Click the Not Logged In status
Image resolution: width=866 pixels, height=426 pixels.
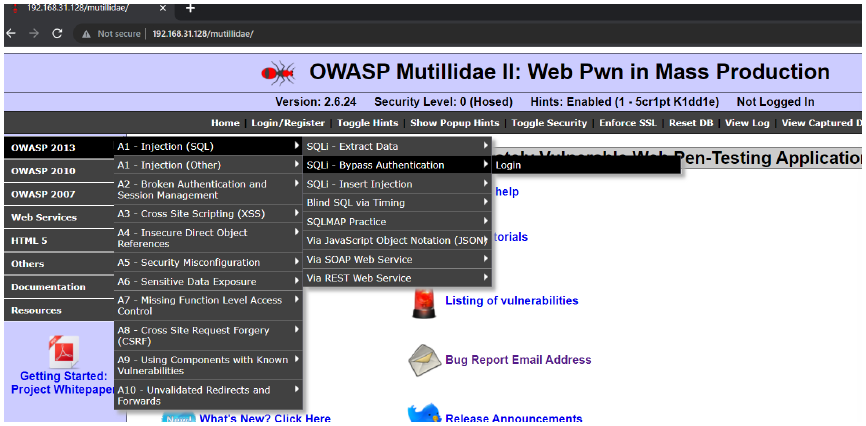(775, 102)
